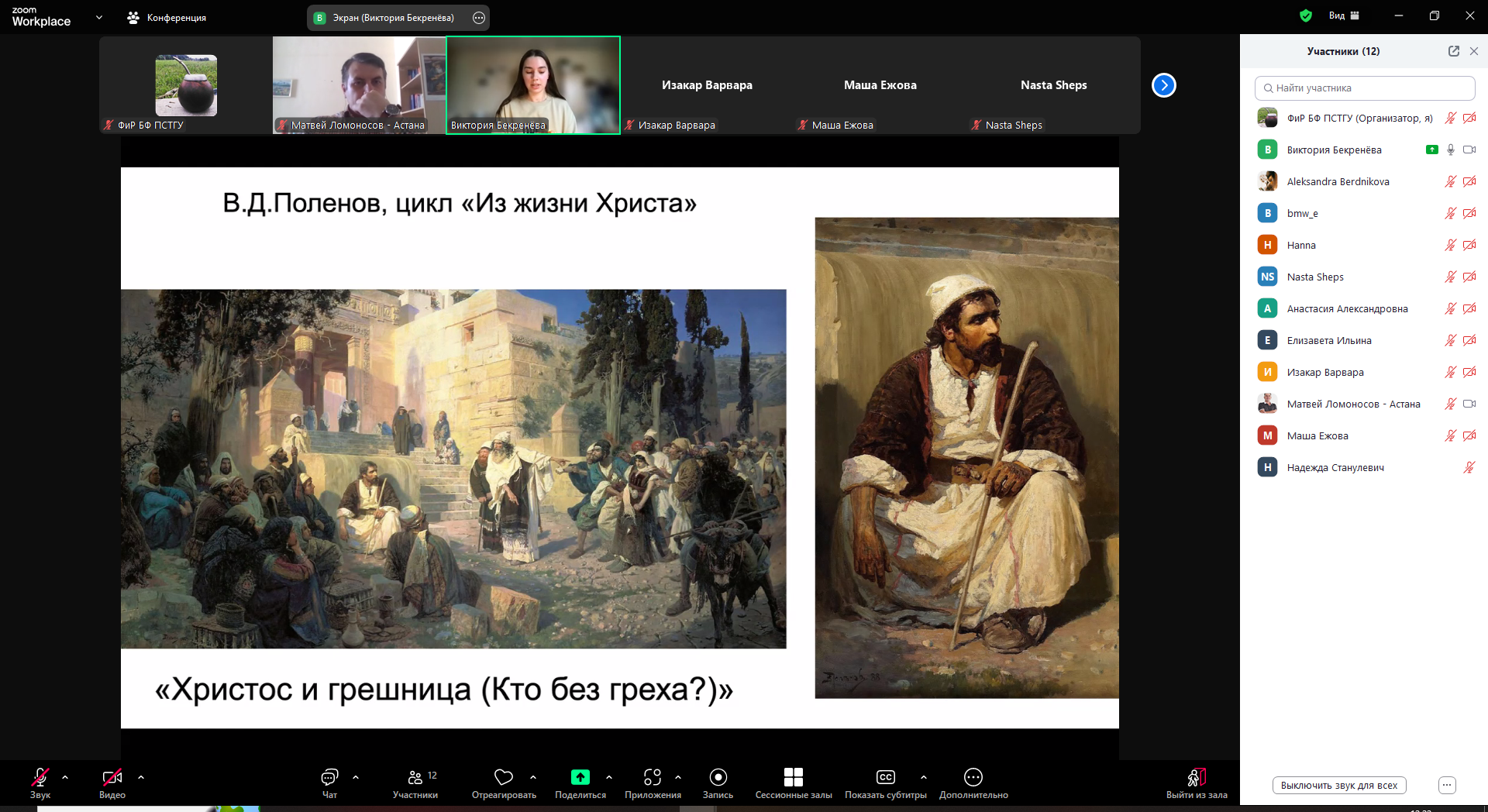Open Сессионные залы breakout rooms
This screenshot has height=812, width=1488.
click(x=794, y=783)
